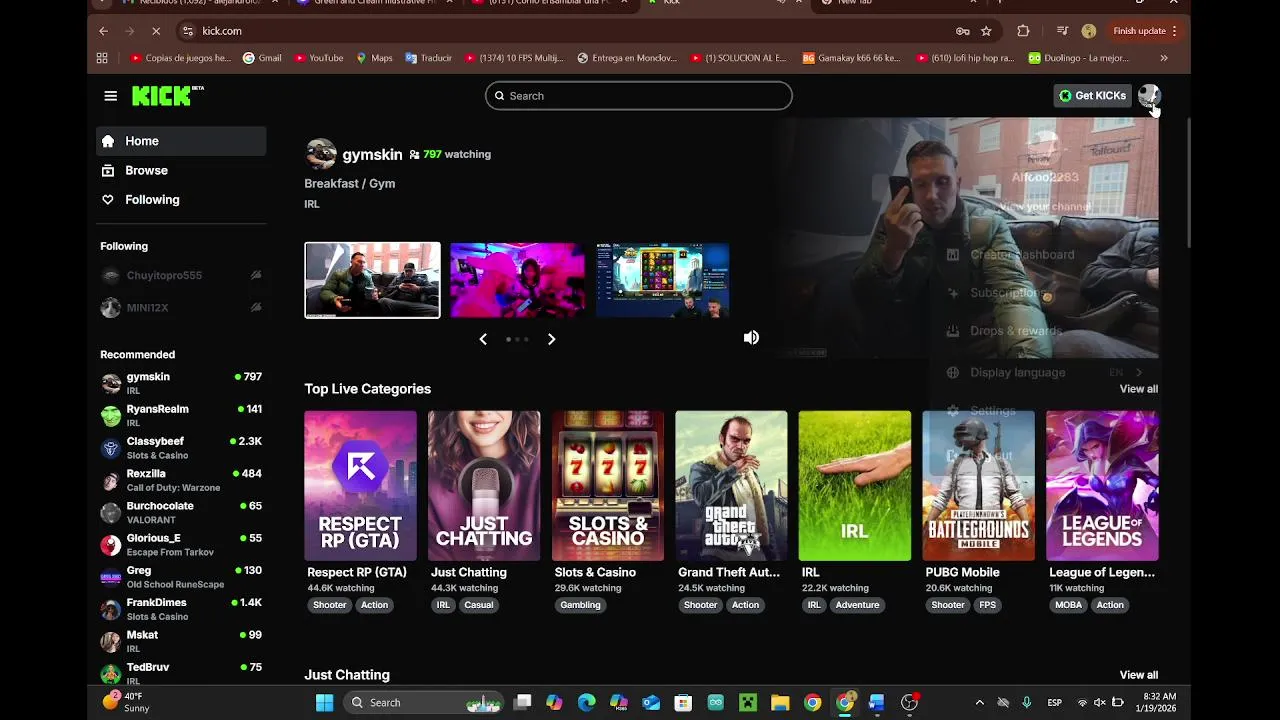
Task: Click the Get KICKs button
Action: point(1092,96)
